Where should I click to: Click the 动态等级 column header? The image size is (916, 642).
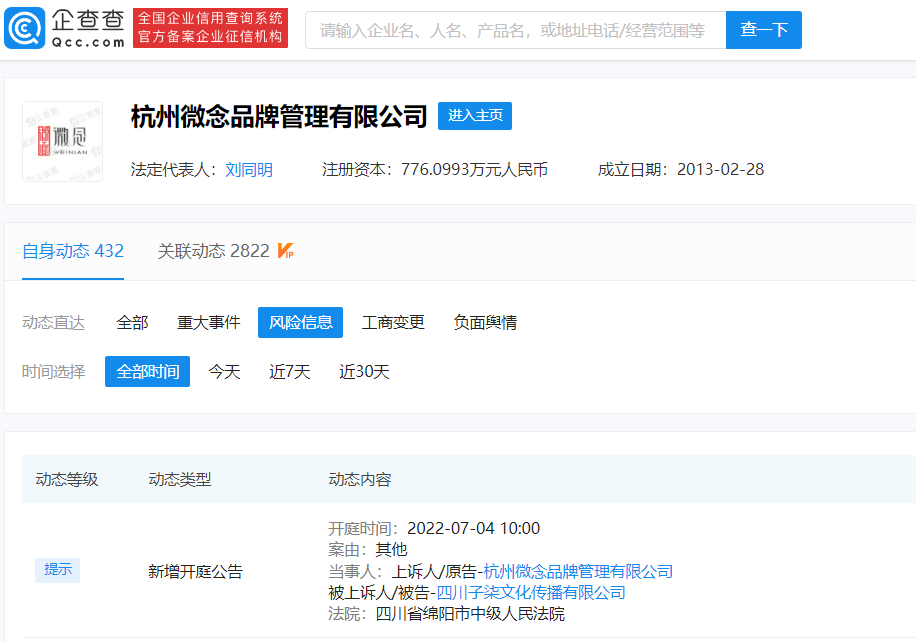pos(67,480)
